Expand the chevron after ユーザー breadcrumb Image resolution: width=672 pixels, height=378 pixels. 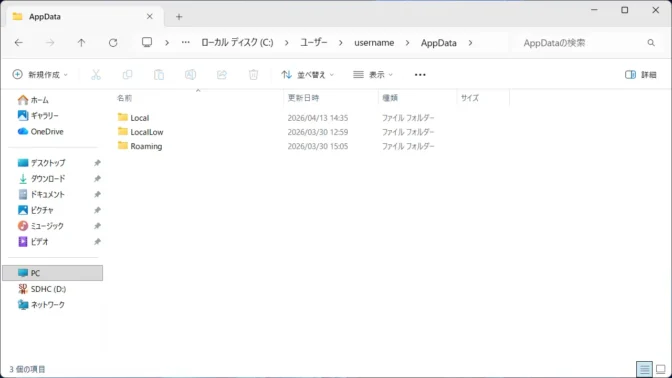point(341,42)
